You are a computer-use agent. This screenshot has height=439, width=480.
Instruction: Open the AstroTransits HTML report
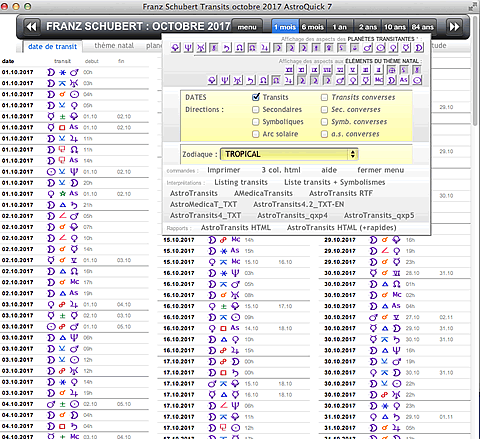point(236,227)
